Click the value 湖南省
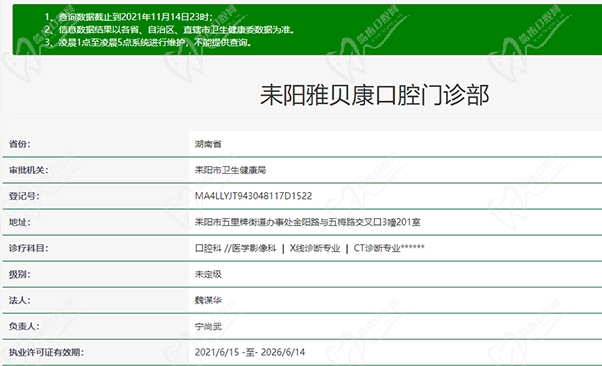602x366 pixels. click(x=208, y=144)
